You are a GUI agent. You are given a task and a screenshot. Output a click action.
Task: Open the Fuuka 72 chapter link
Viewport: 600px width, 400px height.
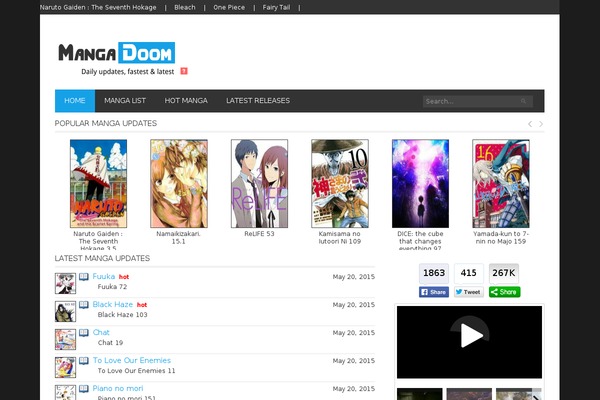[112, 287]
